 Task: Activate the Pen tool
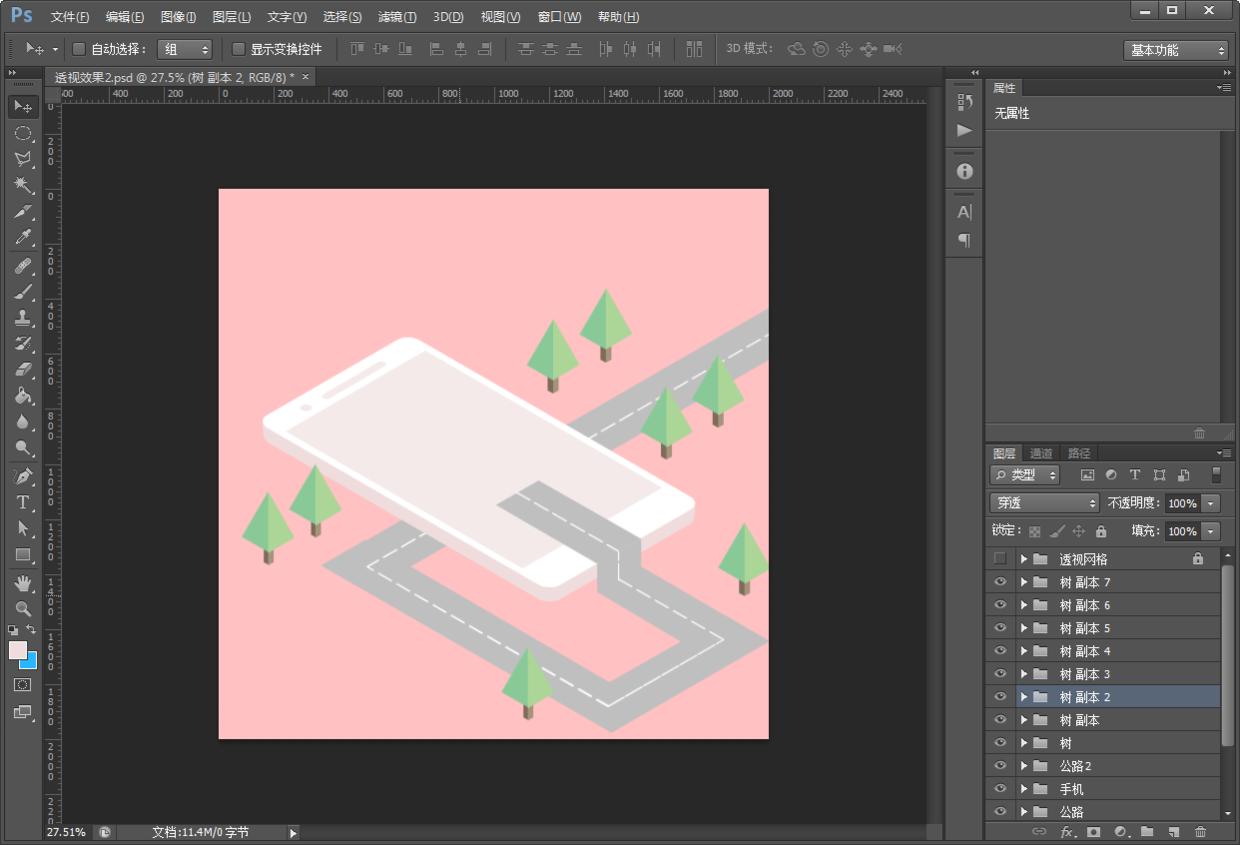[23, 476]
